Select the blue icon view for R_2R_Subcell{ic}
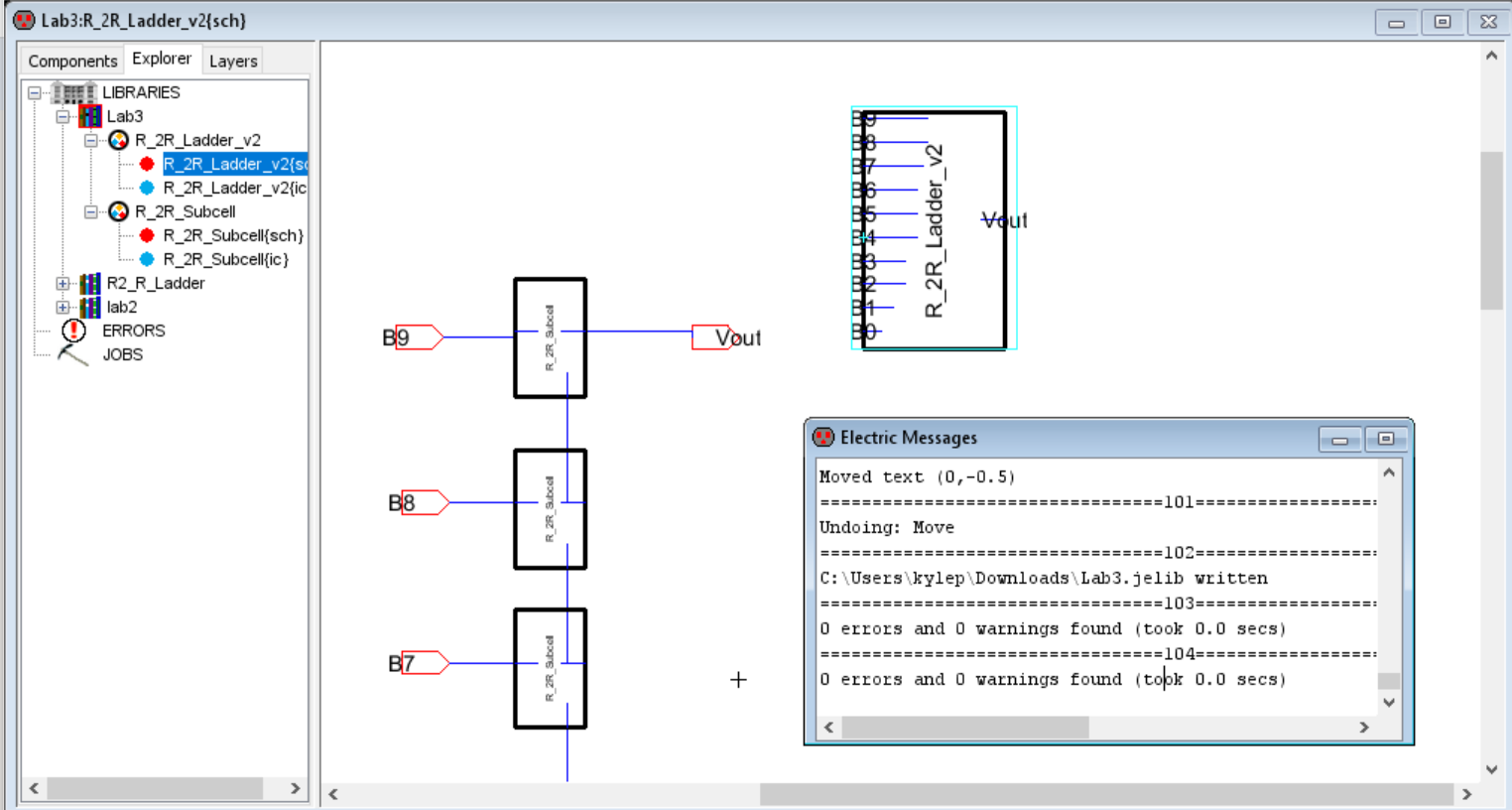This screenshot has height=810, width=1512. point(147,259)
